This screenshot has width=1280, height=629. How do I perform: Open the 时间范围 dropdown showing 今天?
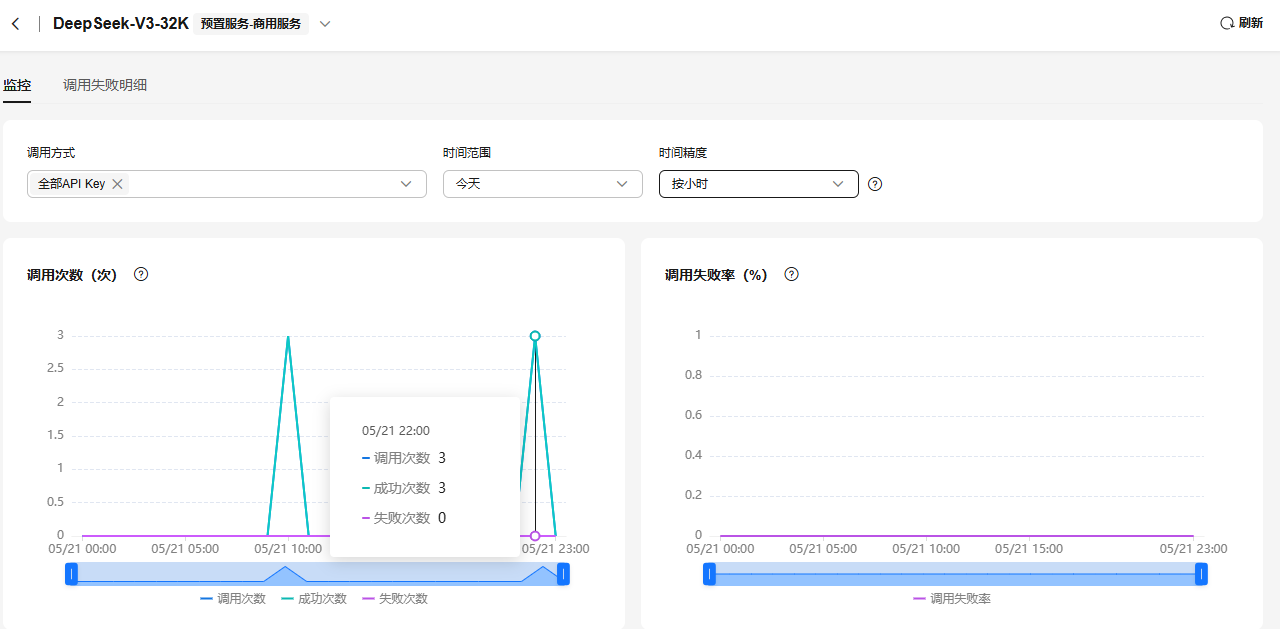click(x=543, y=184)
